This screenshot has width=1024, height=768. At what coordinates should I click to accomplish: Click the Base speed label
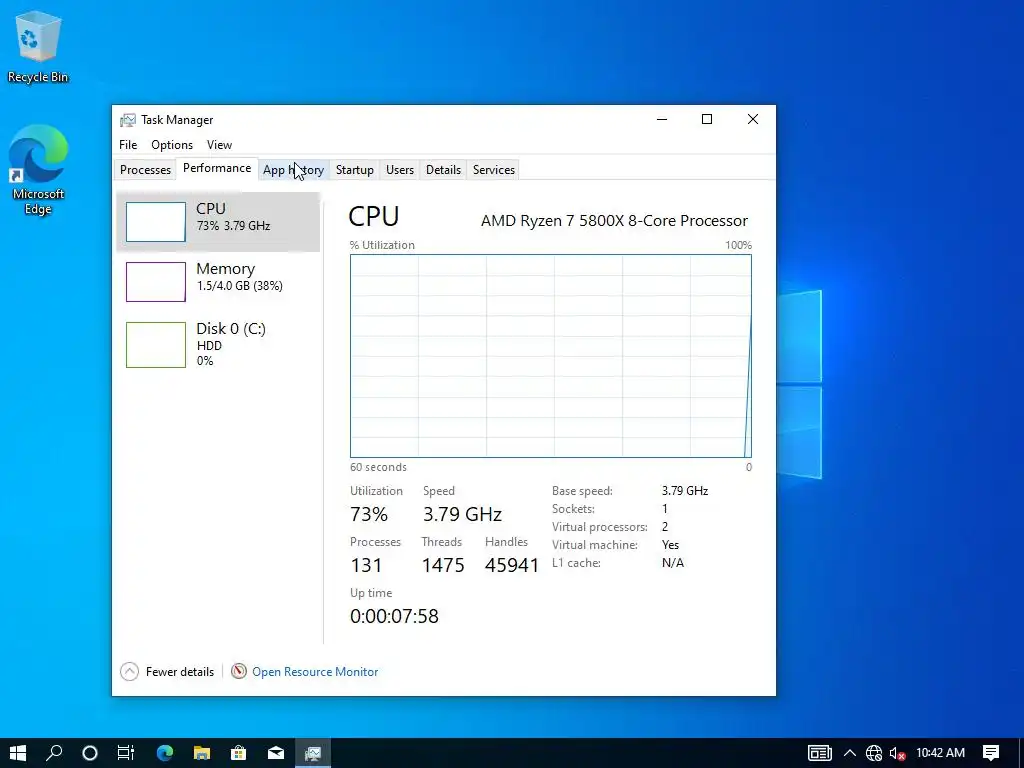582,490
